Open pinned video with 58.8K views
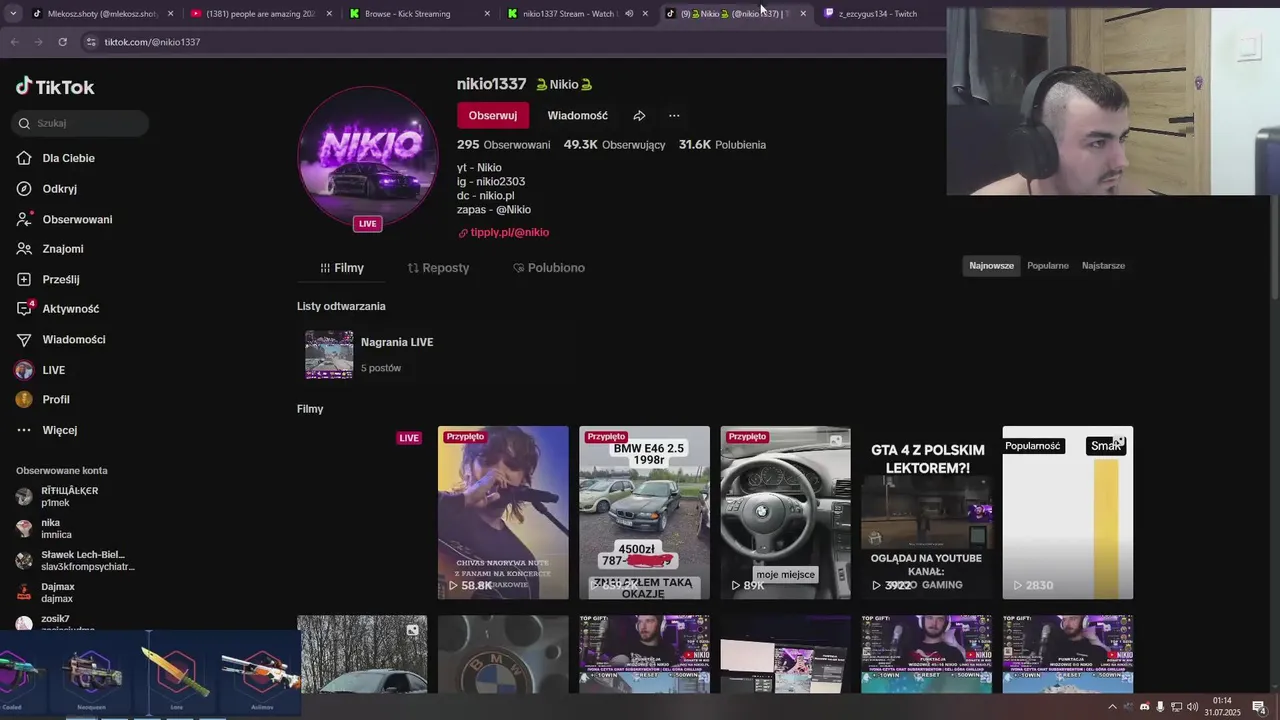1280x720 pixels. (503, 513)
